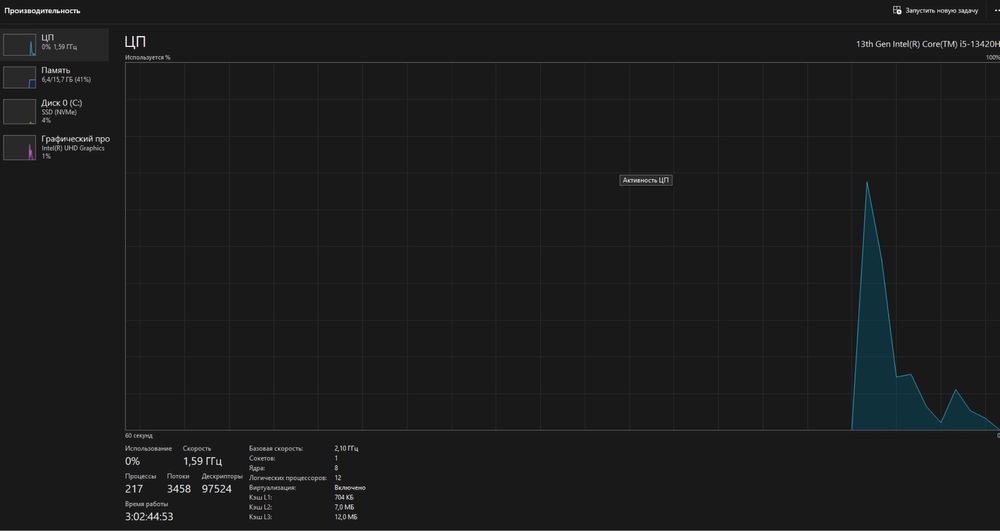The width and height of the screenshot is (1000, 531).
Task: Click the "SSD (NVMe)" disk description
Action: pyautogui.click(x=57, y=112)
